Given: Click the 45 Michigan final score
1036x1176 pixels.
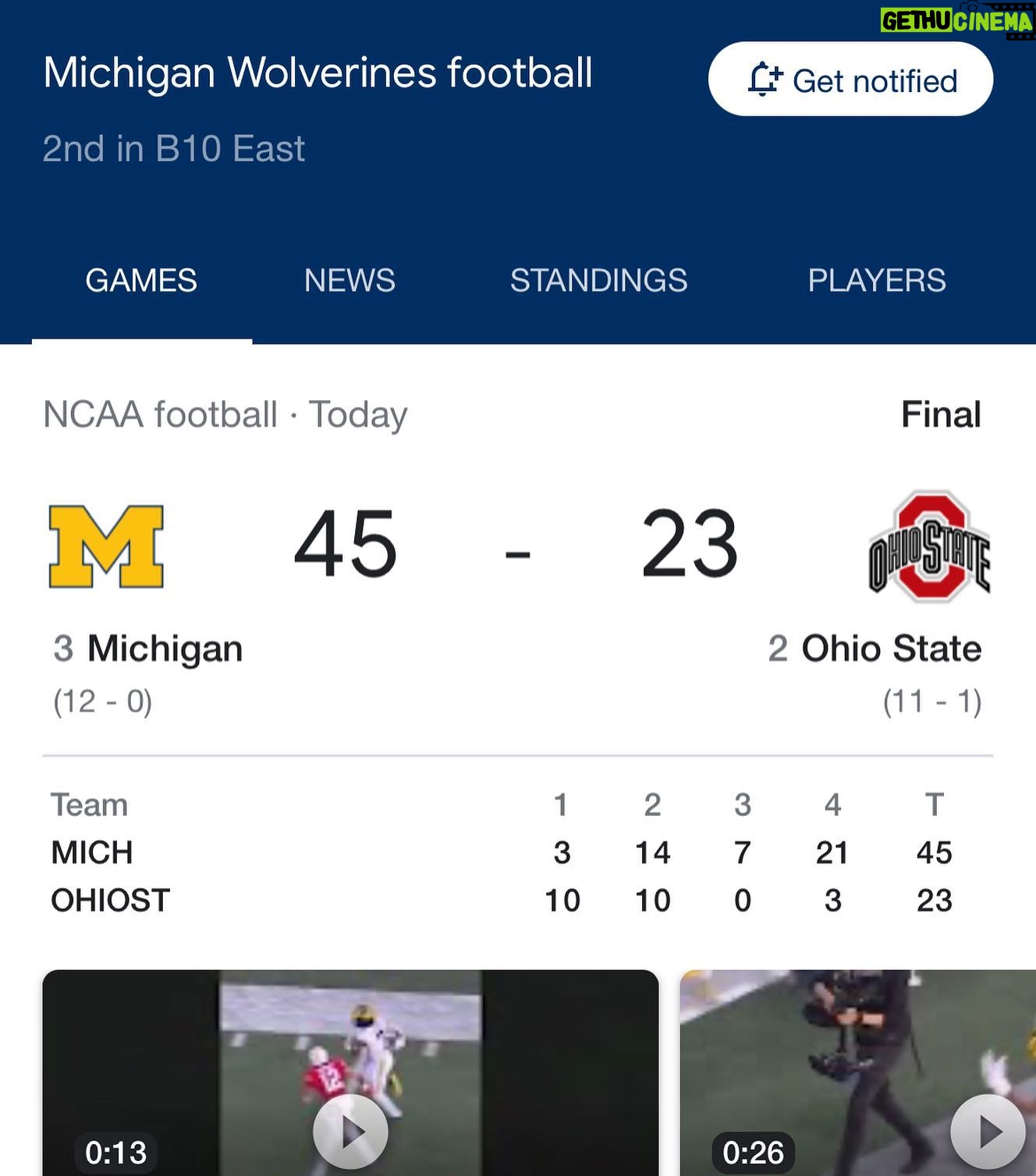Looking at the screenshot, I should 346,544.
